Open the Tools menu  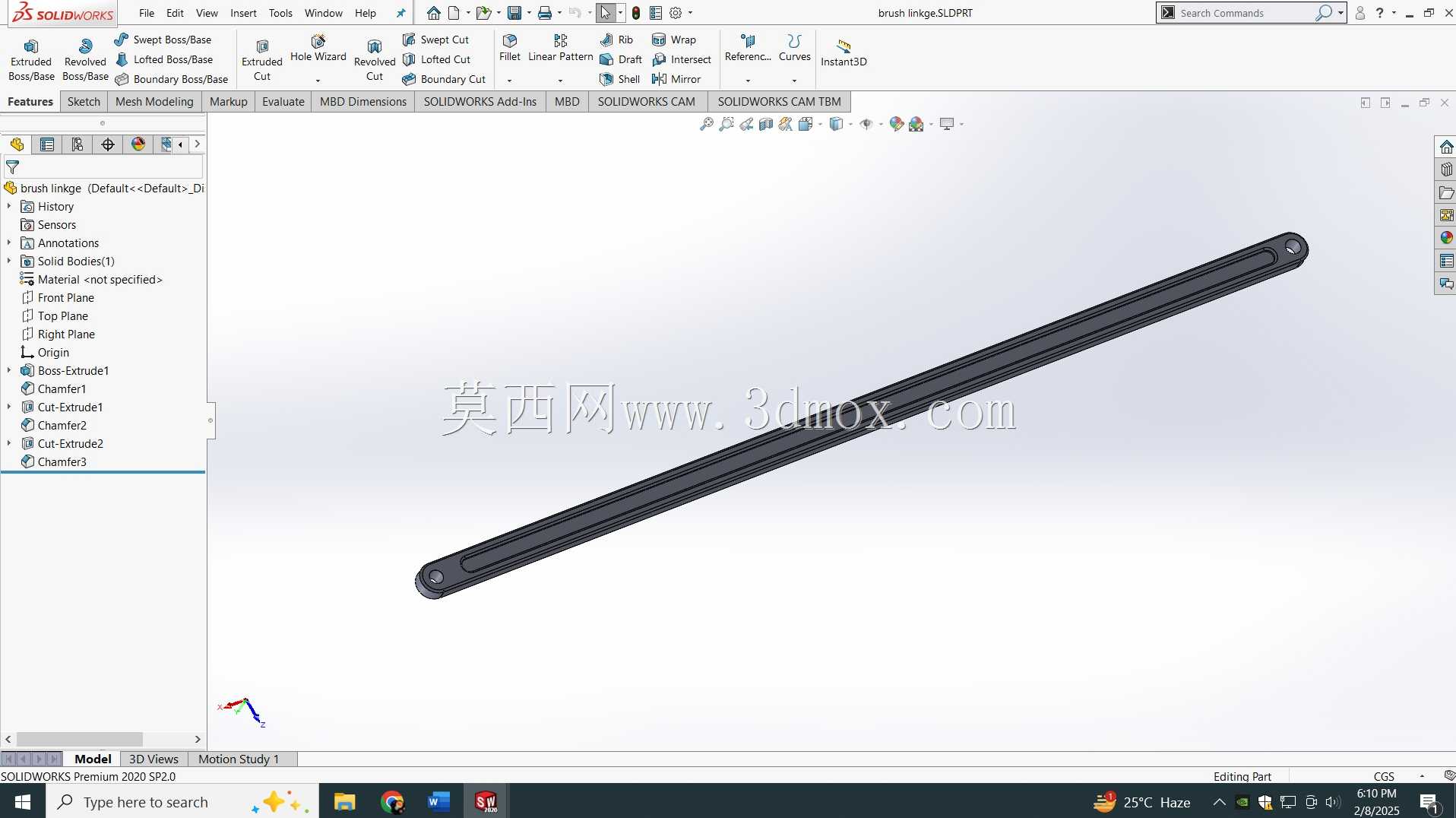280,13
